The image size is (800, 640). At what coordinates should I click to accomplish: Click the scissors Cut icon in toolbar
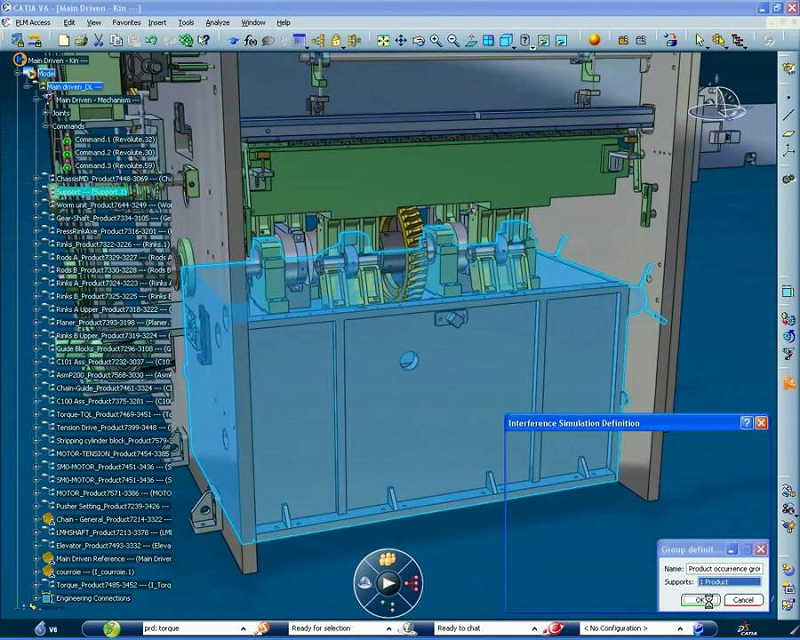[x=98, y=40]
